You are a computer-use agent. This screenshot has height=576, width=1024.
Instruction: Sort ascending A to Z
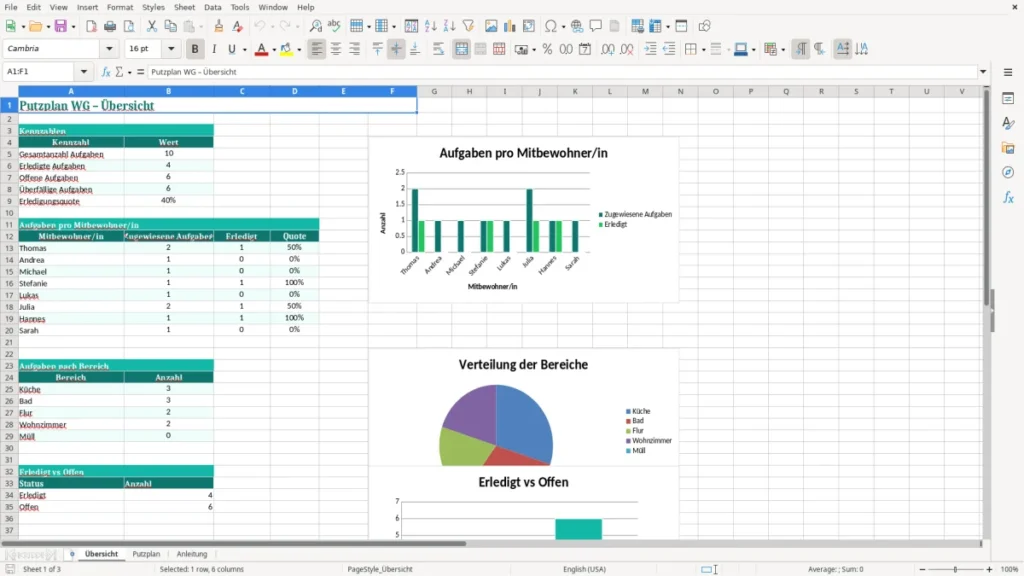(430, 26)
